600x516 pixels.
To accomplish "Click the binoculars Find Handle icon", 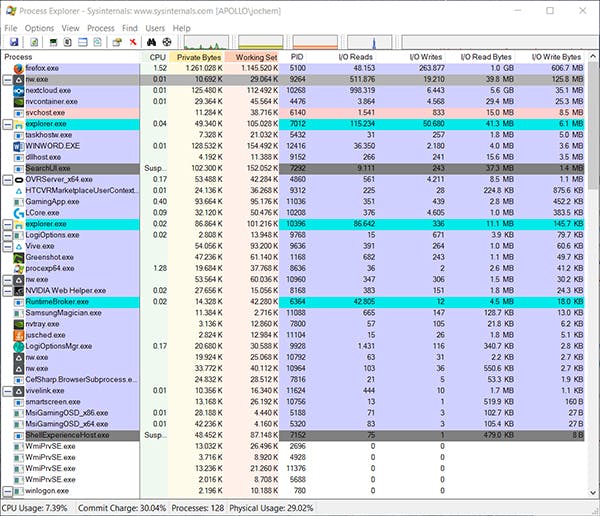I will 152,42.
